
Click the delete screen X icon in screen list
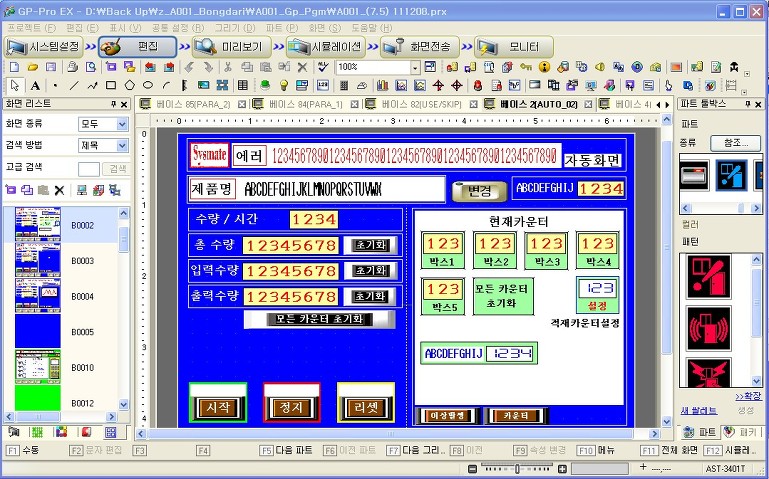(x=59, y=189)
